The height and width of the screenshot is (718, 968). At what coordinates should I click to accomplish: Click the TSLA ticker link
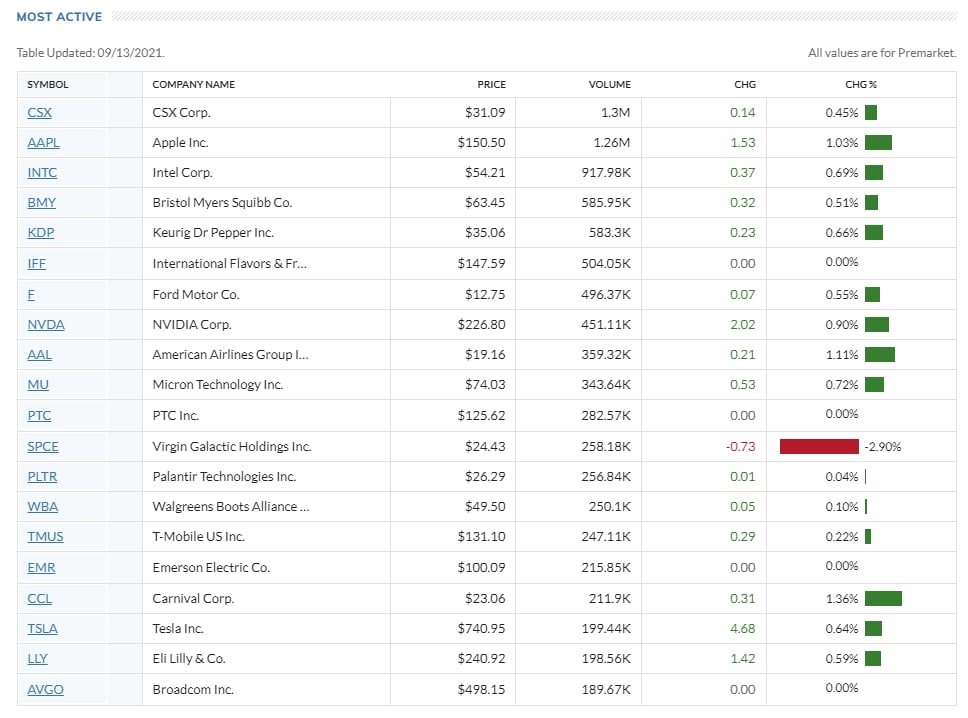pyautogui.click(x=43, y=628)
